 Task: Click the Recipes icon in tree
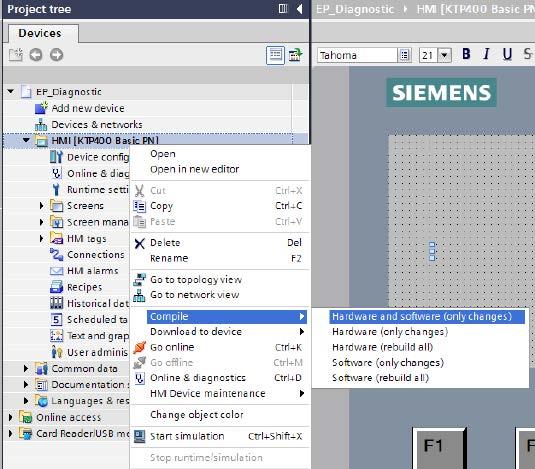pyautogui.click(x=56, y=287)
